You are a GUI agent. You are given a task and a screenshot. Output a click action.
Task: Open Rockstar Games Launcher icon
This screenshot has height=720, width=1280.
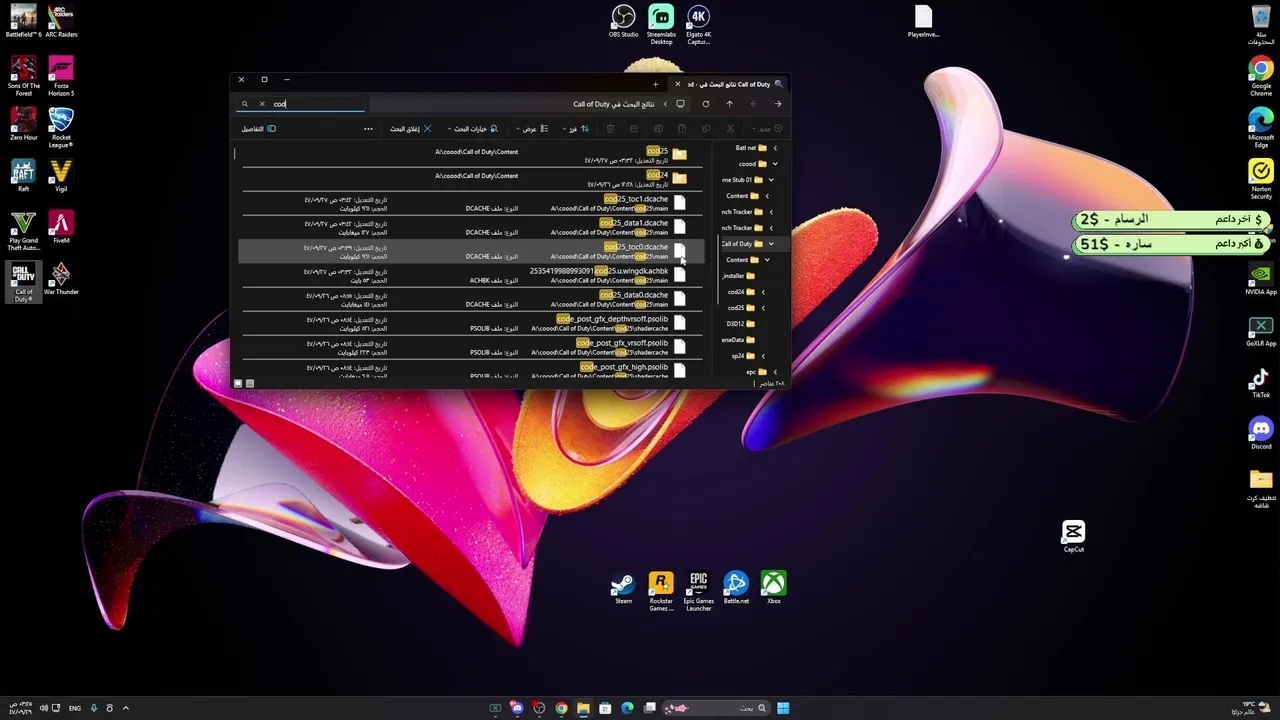pos(661,591)
